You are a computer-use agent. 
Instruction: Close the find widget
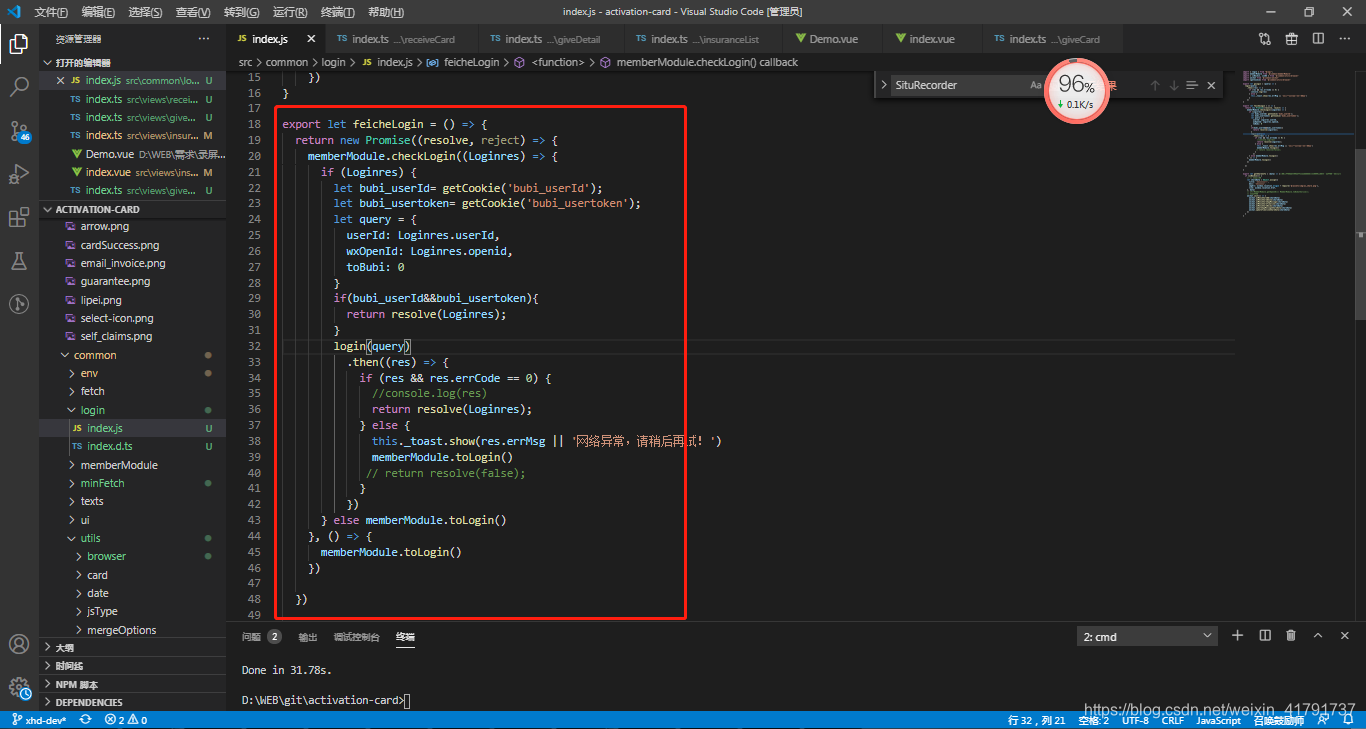(x=1211, y=85)
